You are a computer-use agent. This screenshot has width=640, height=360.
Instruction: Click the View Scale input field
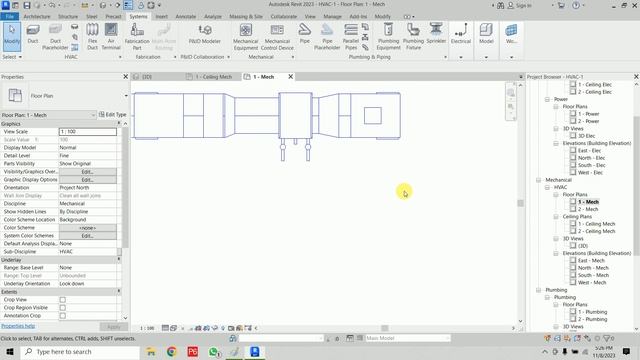(87, 132)
